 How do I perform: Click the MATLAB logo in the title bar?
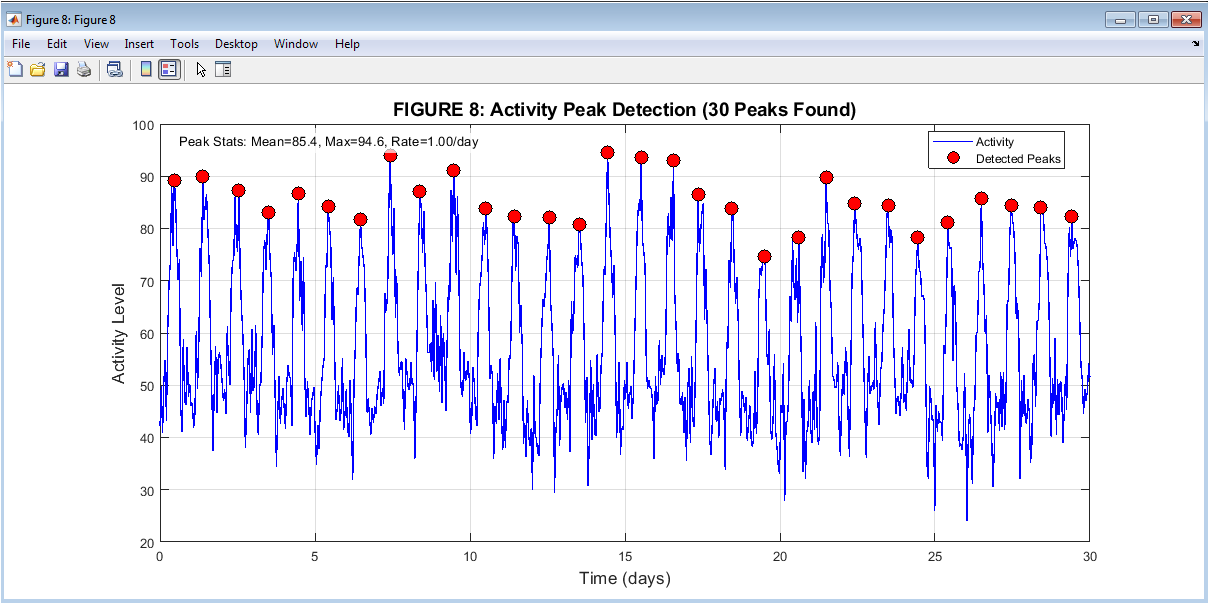pos(14,19)
